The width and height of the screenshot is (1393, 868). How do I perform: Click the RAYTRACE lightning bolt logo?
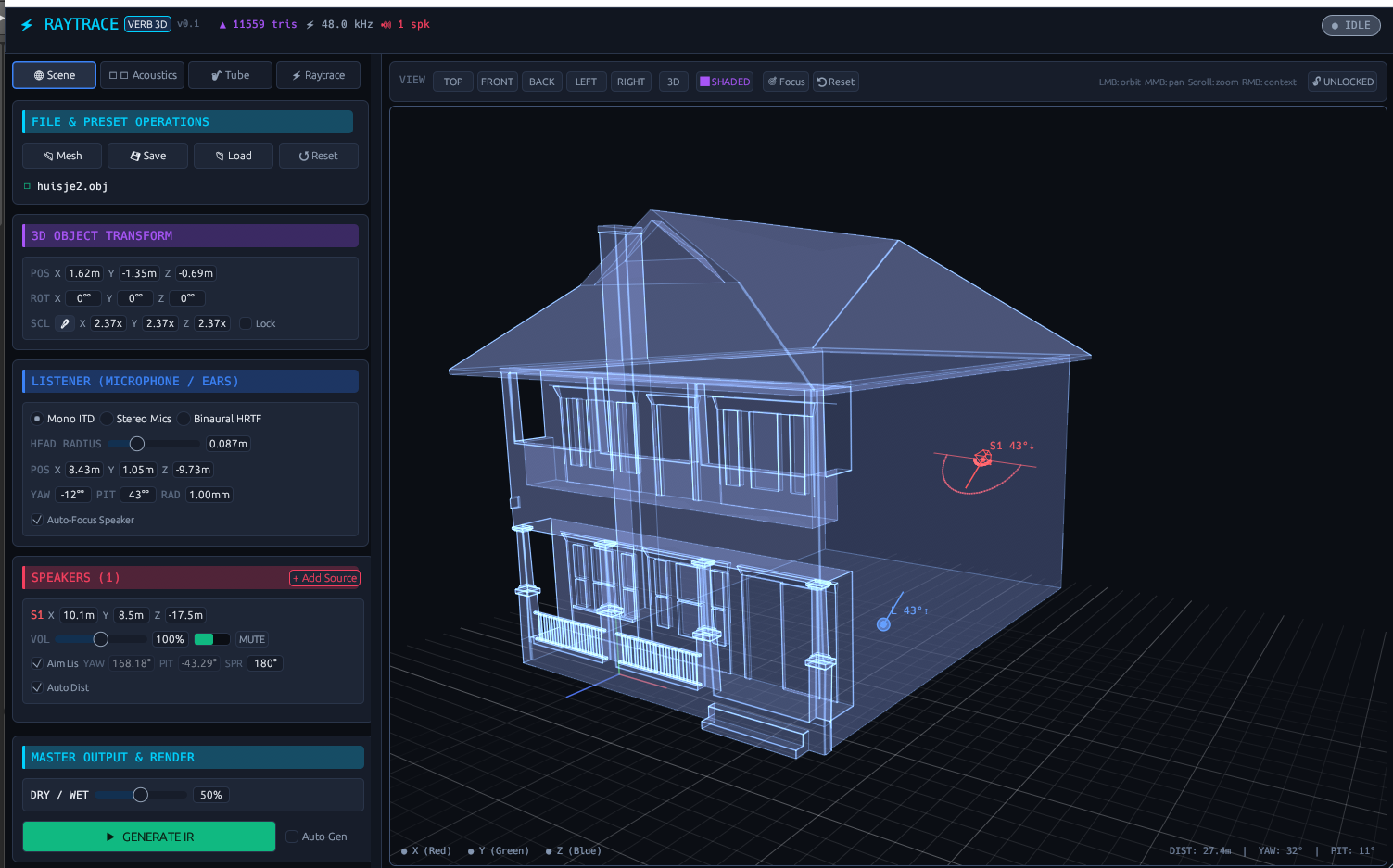coord(27,25)
